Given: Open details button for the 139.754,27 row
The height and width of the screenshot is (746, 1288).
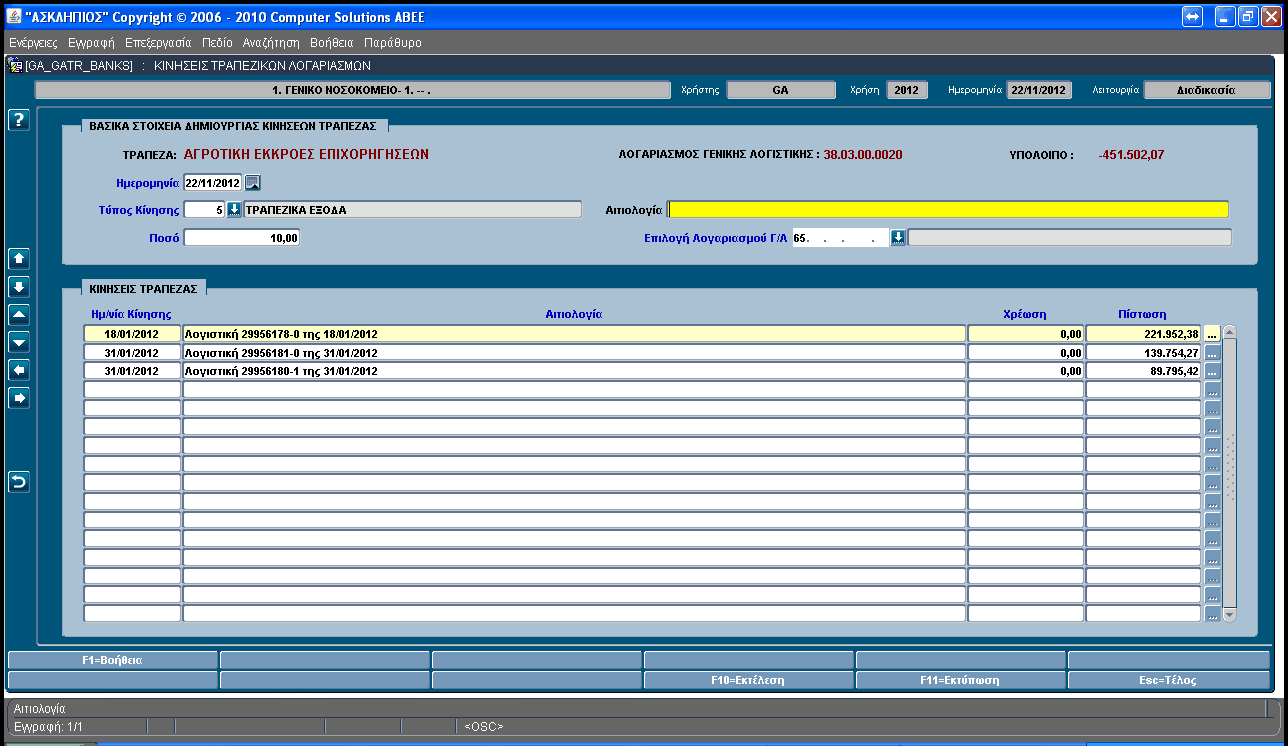Looking at the screenshot, I should (1212, 352).
